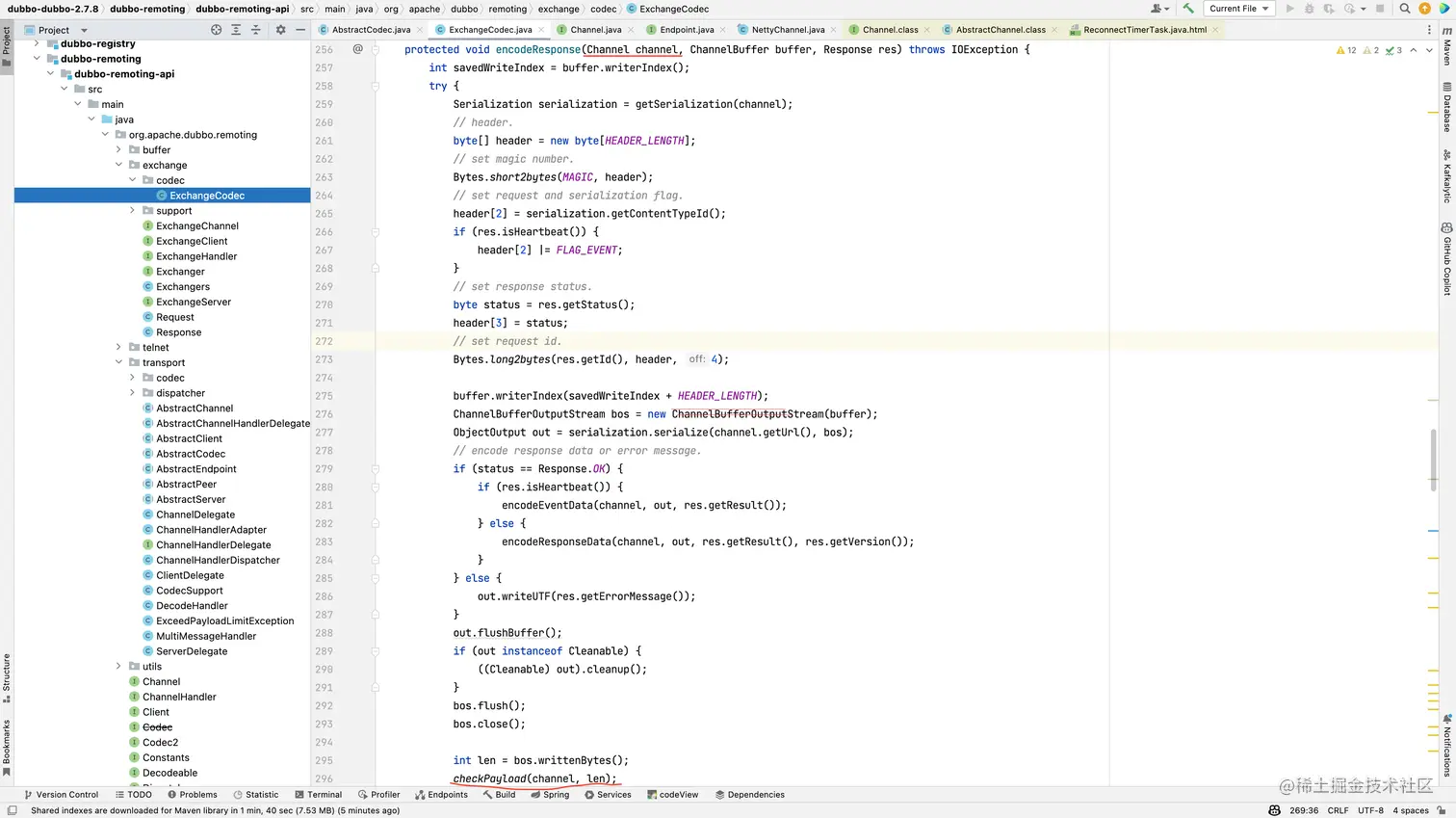Viewport: 1456px width, 818px height.
Task: Click the Run play icon
Action: [x=1290, y=9]
